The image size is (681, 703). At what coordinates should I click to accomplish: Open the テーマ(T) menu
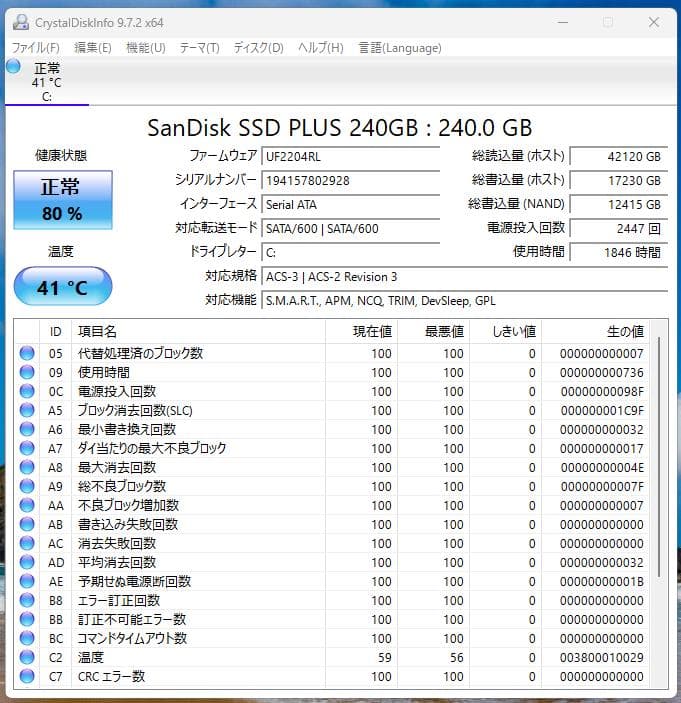[x=200, y=48]
